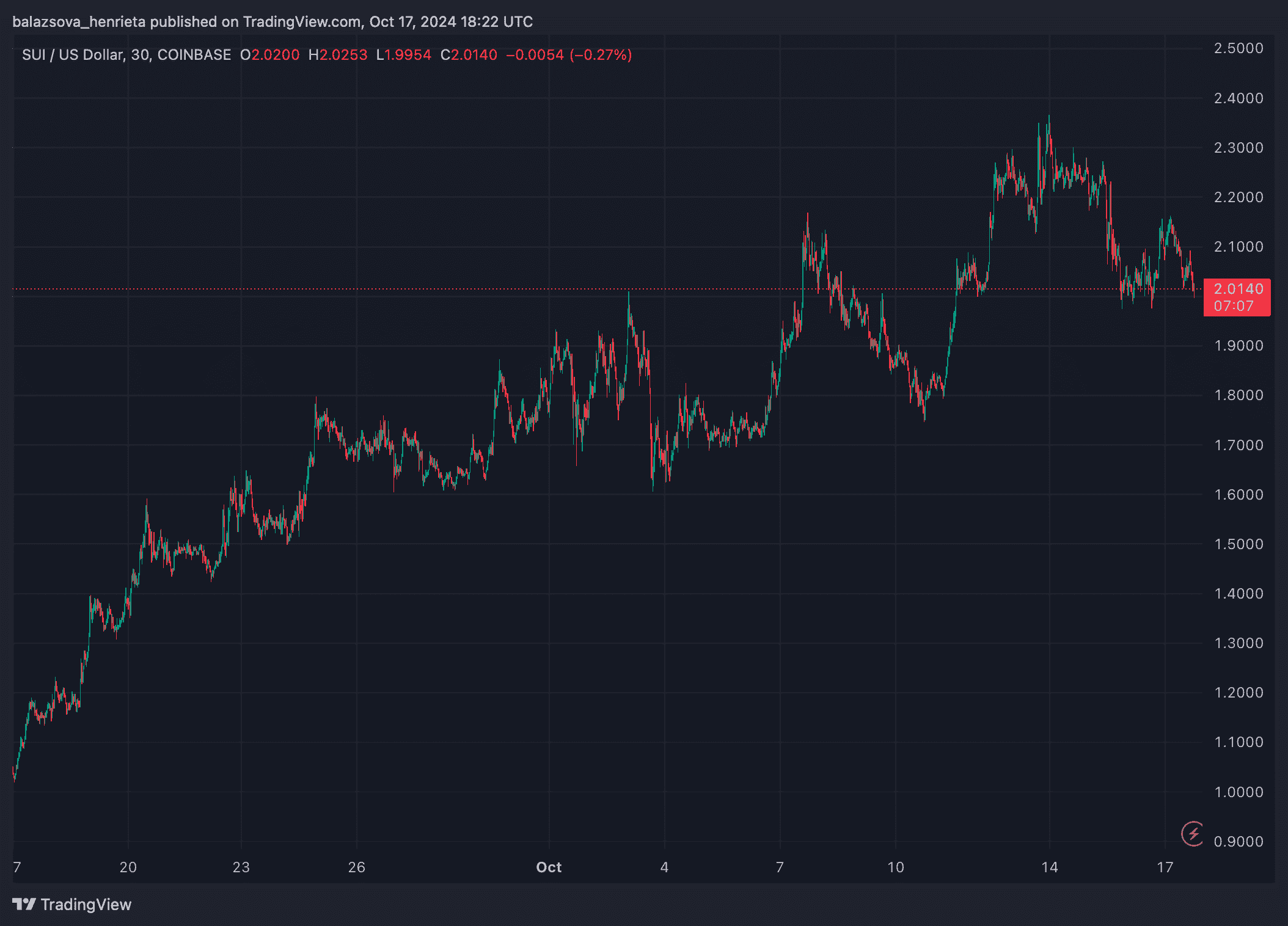This screenshot has height=926, width=1288.
Task: Click the change percentage (−0.27%)
Action: pos(600,55)
